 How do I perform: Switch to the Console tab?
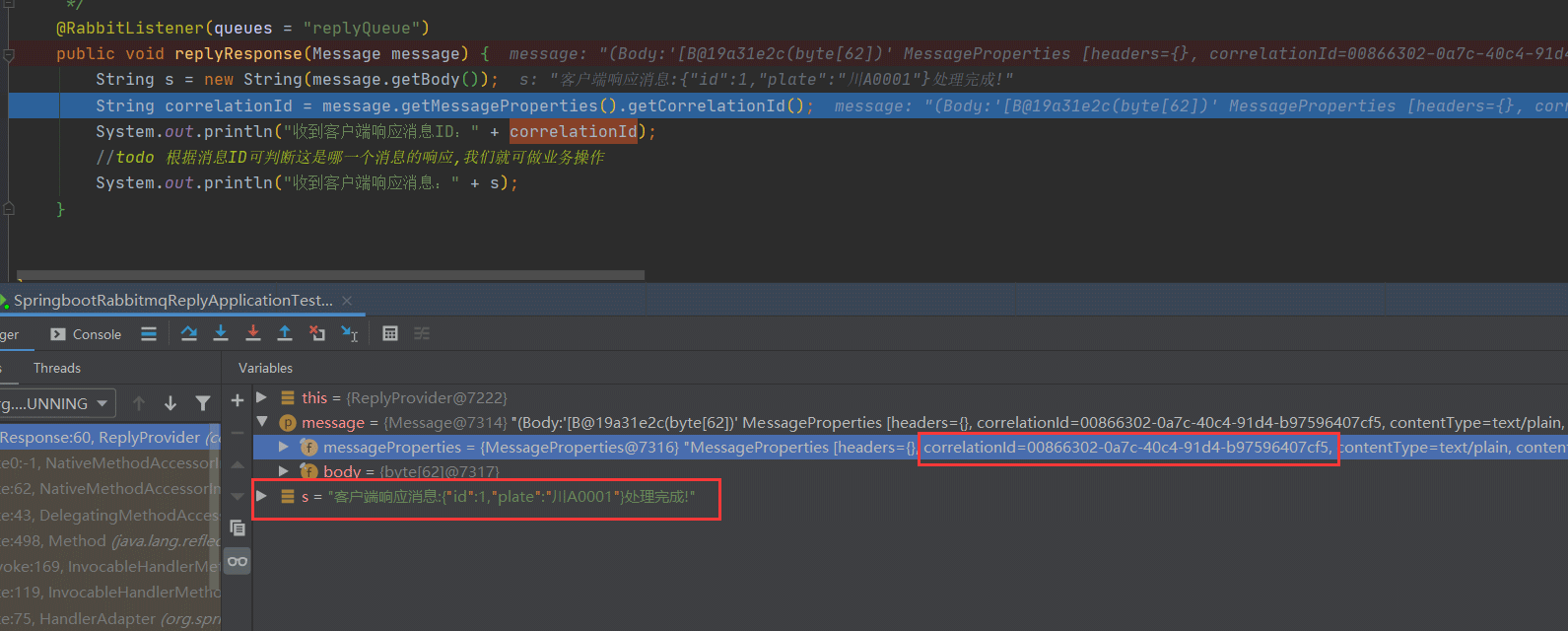point(86,334)
